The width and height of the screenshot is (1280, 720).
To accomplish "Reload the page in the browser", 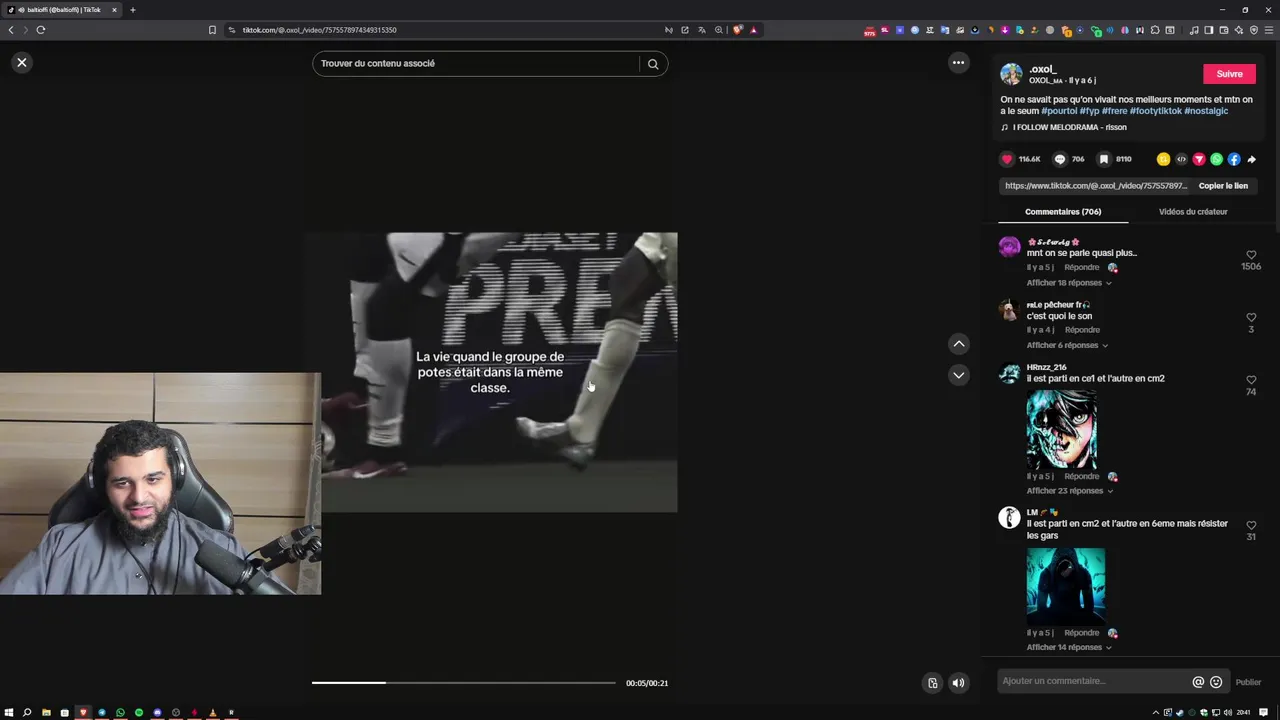I will [41, 30].
